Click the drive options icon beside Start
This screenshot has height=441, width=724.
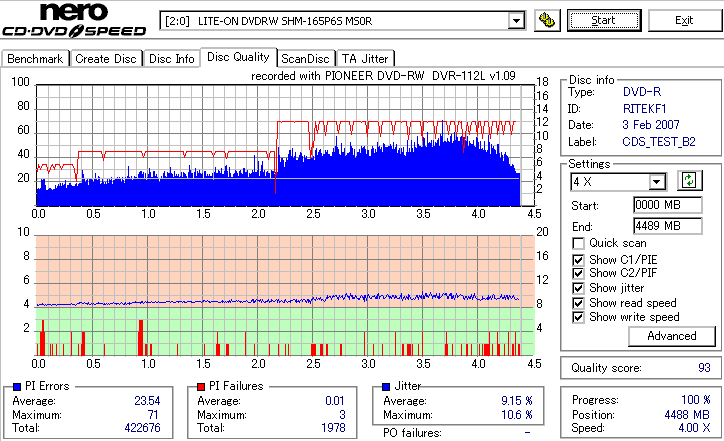tap(547, 20)
